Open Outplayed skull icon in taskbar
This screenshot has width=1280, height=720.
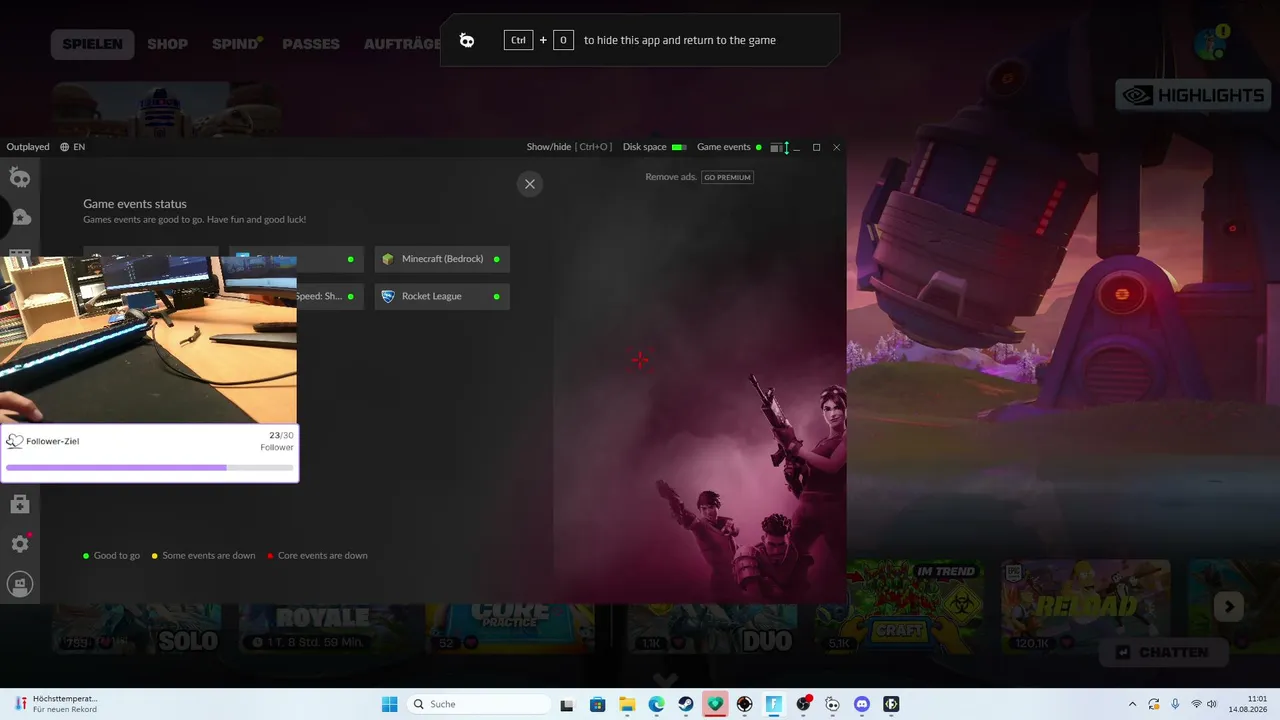pyautogui.click(x=833, y=704)
